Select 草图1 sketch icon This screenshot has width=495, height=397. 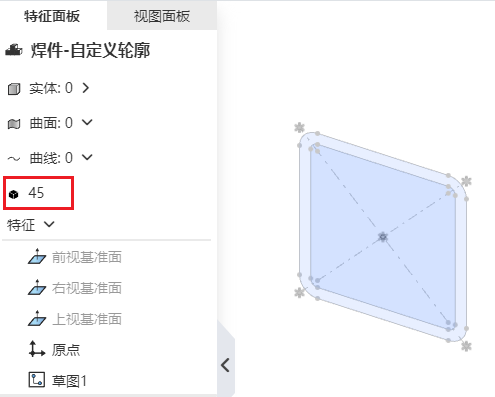(37, 380)
